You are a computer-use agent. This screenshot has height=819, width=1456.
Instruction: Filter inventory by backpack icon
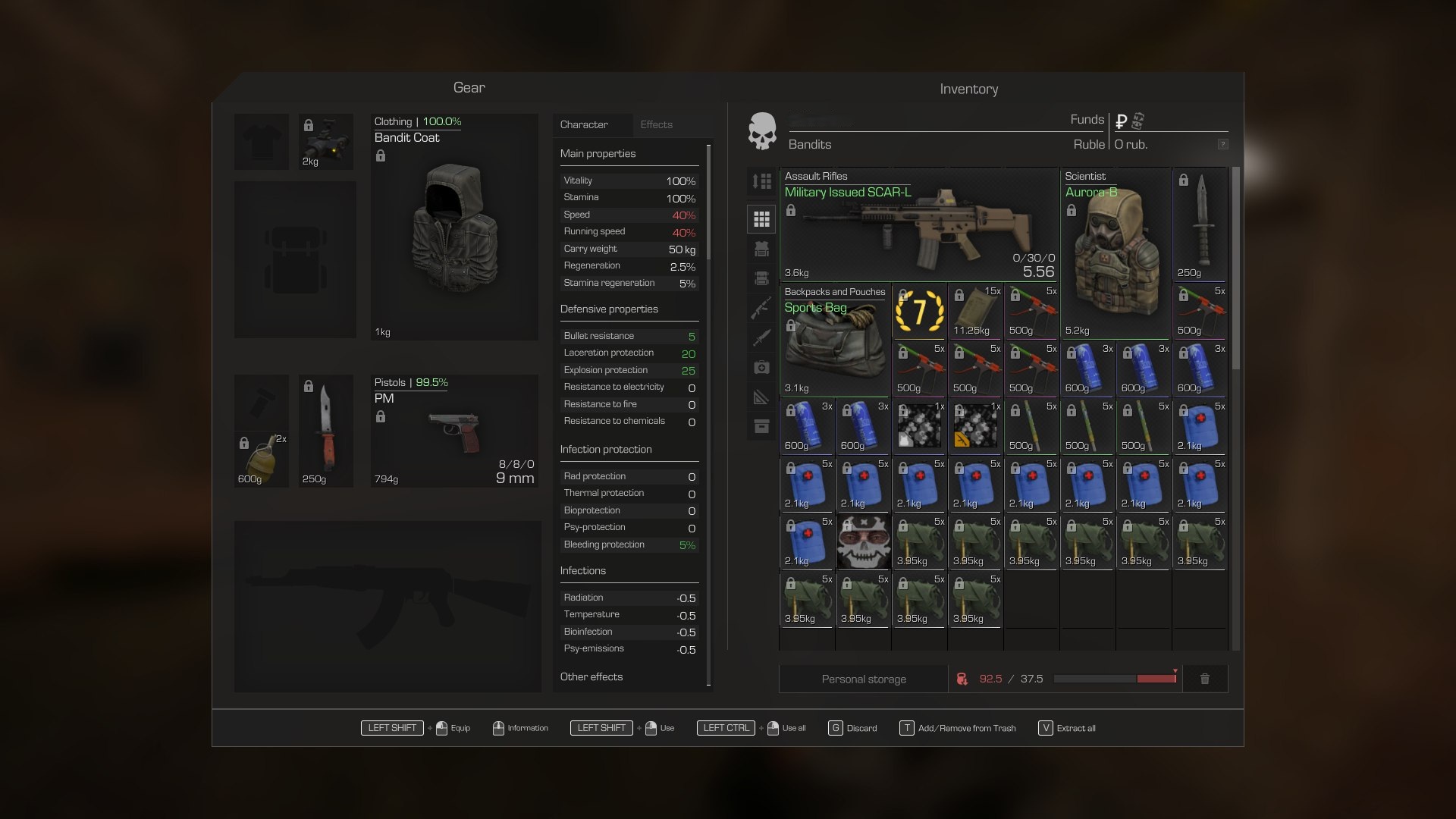761,278
